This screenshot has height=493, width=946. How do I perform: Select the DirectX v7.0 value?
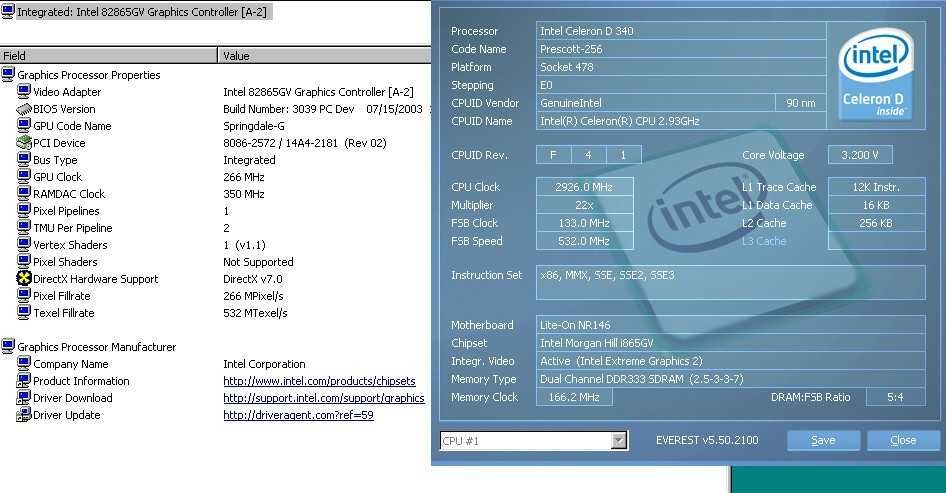[x=252, y=279]
